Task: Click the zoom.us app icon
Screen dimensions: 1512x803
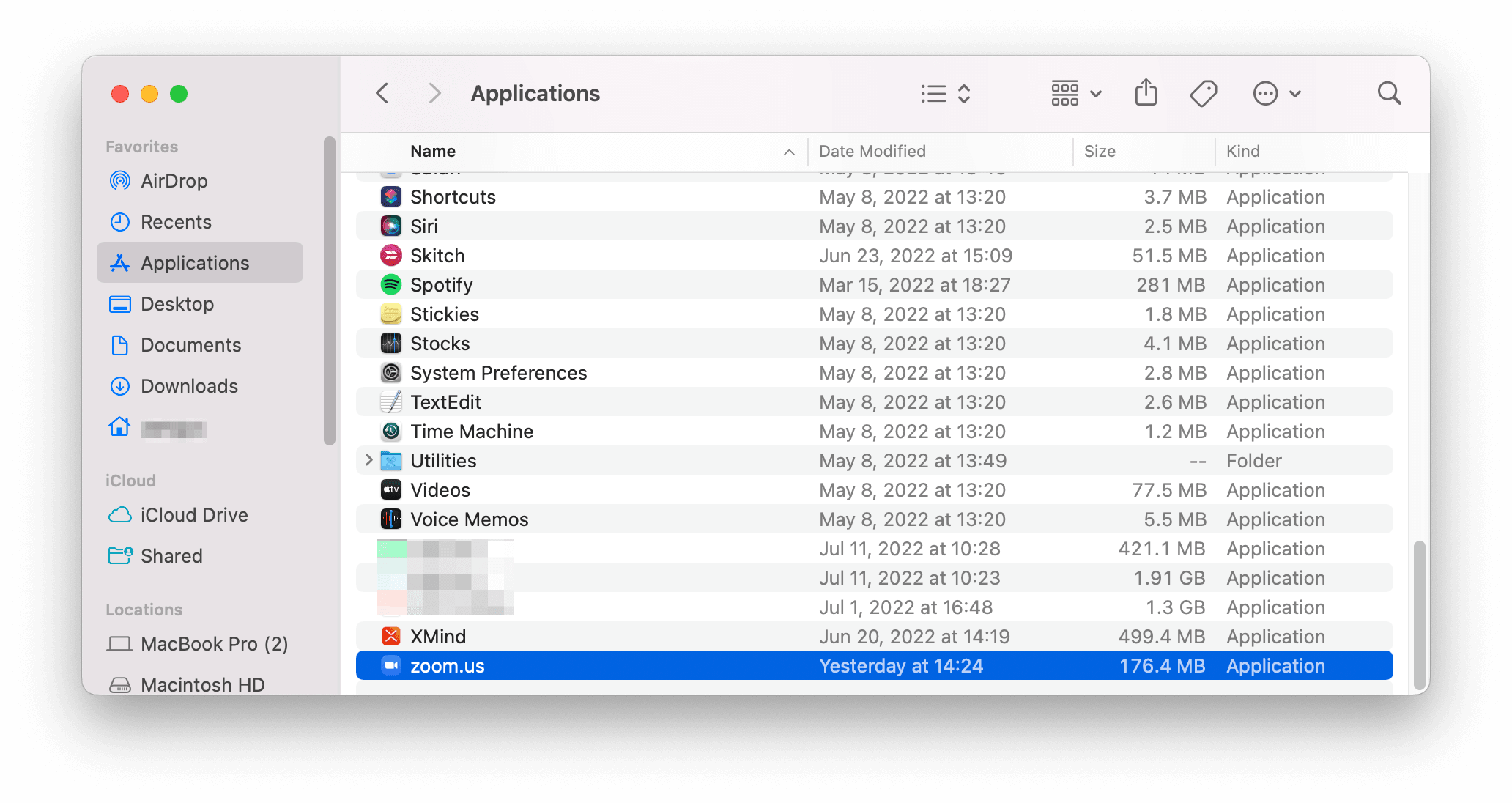Action: (391, 665)
